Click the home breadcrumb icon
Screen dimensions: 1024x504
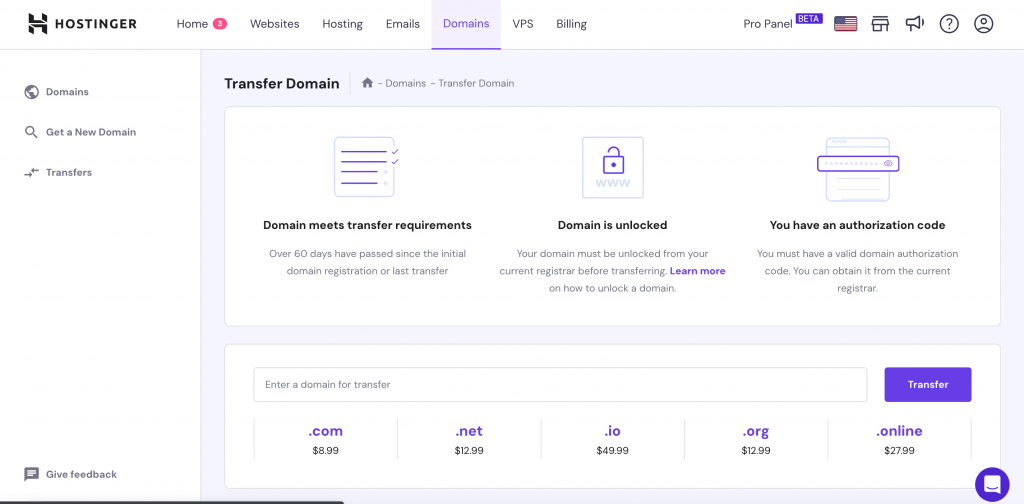click(x=368, y=83)
